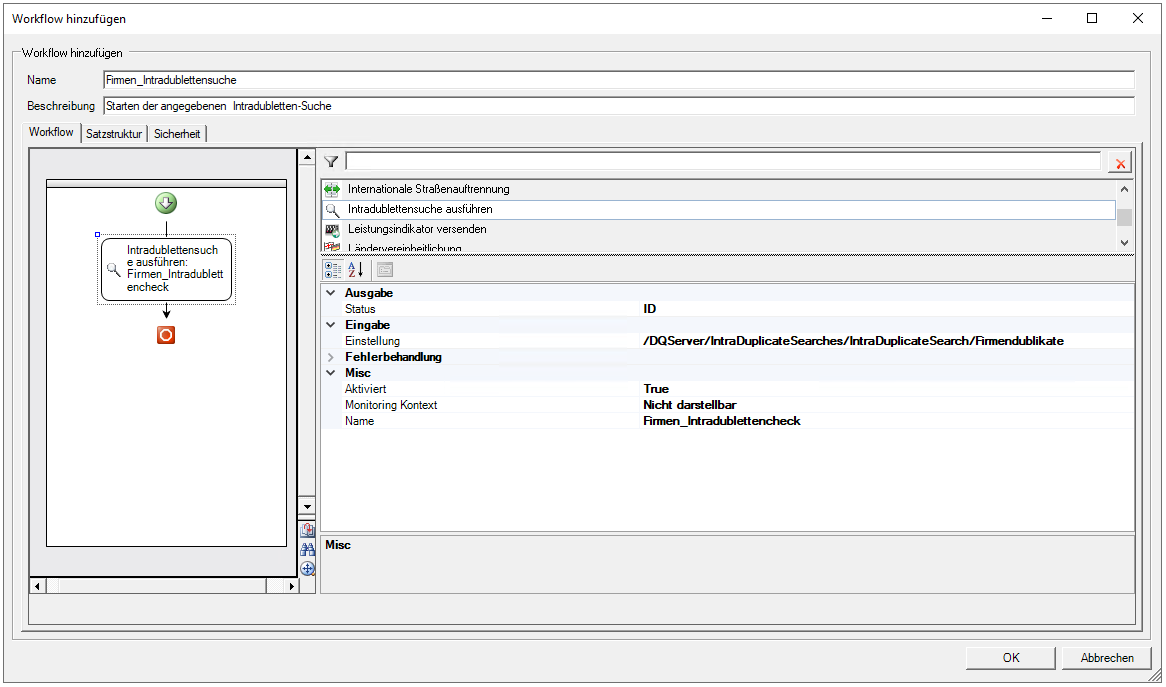Click canvas vertical scrollbar down arrow

(306, 507)
